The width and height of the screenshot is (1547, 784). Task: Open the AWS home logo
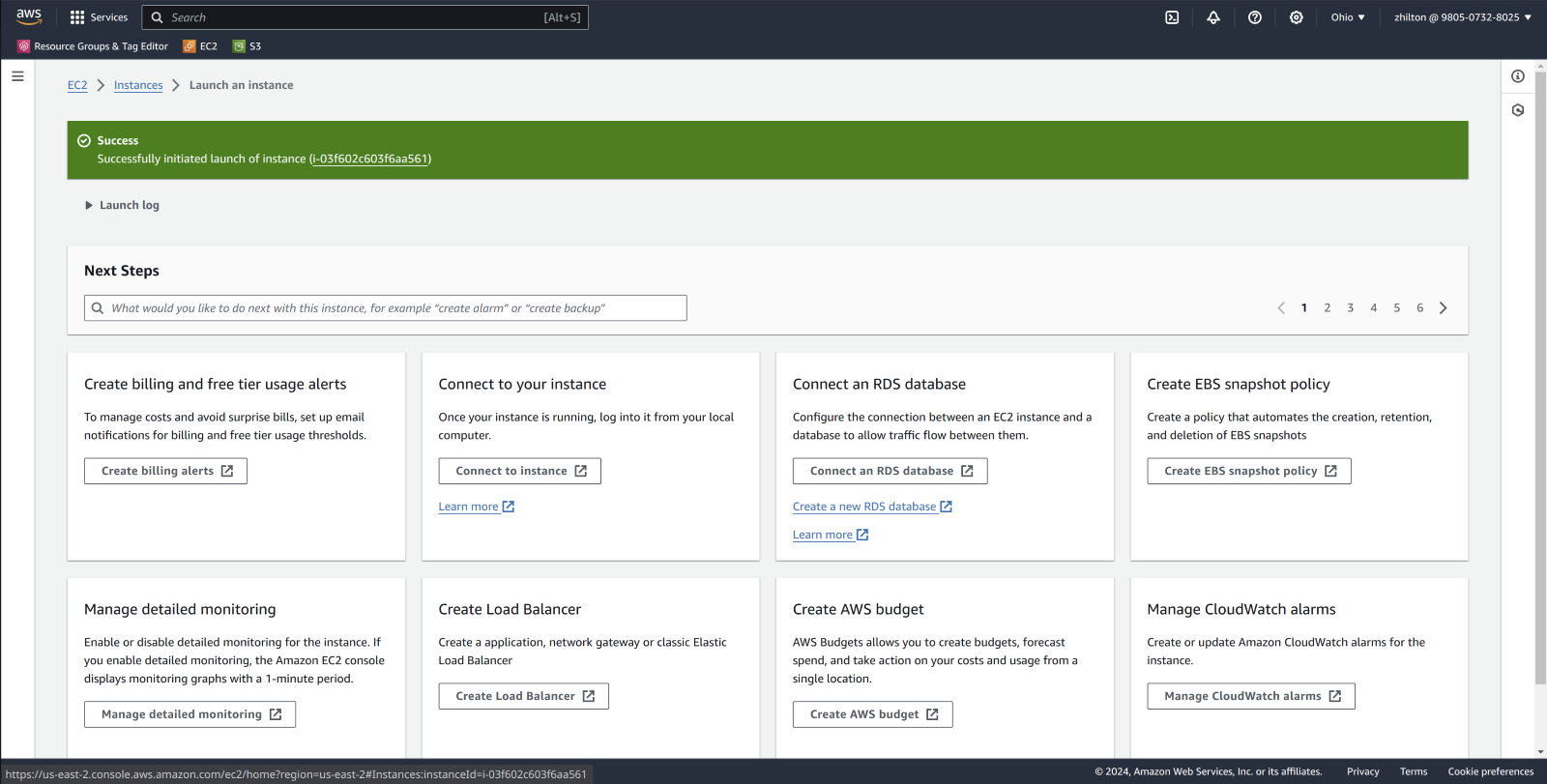pos(29,16)
